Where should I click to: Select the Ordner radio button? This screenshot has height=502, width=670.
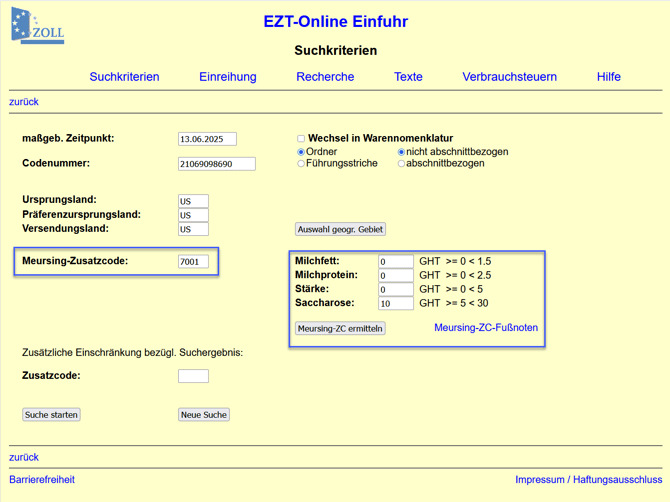click(301, 152)
